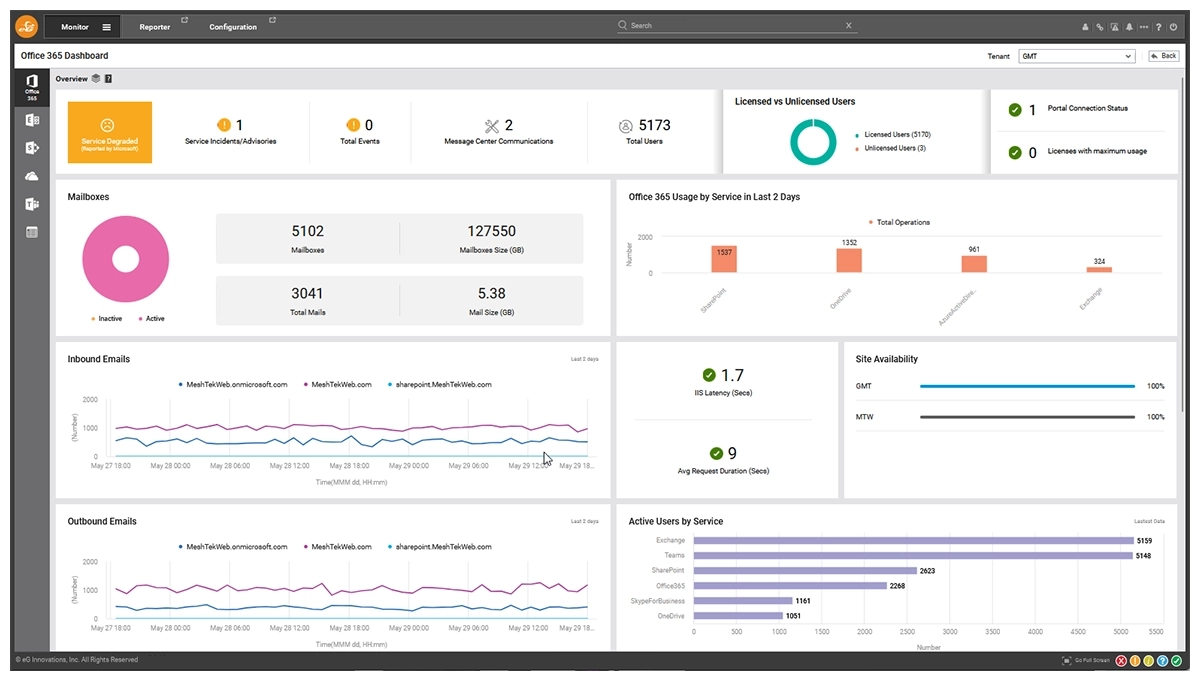Click the Service Degraded status tile
Image resolution: width=1200 pixels, height=681 pixels.
110,132
